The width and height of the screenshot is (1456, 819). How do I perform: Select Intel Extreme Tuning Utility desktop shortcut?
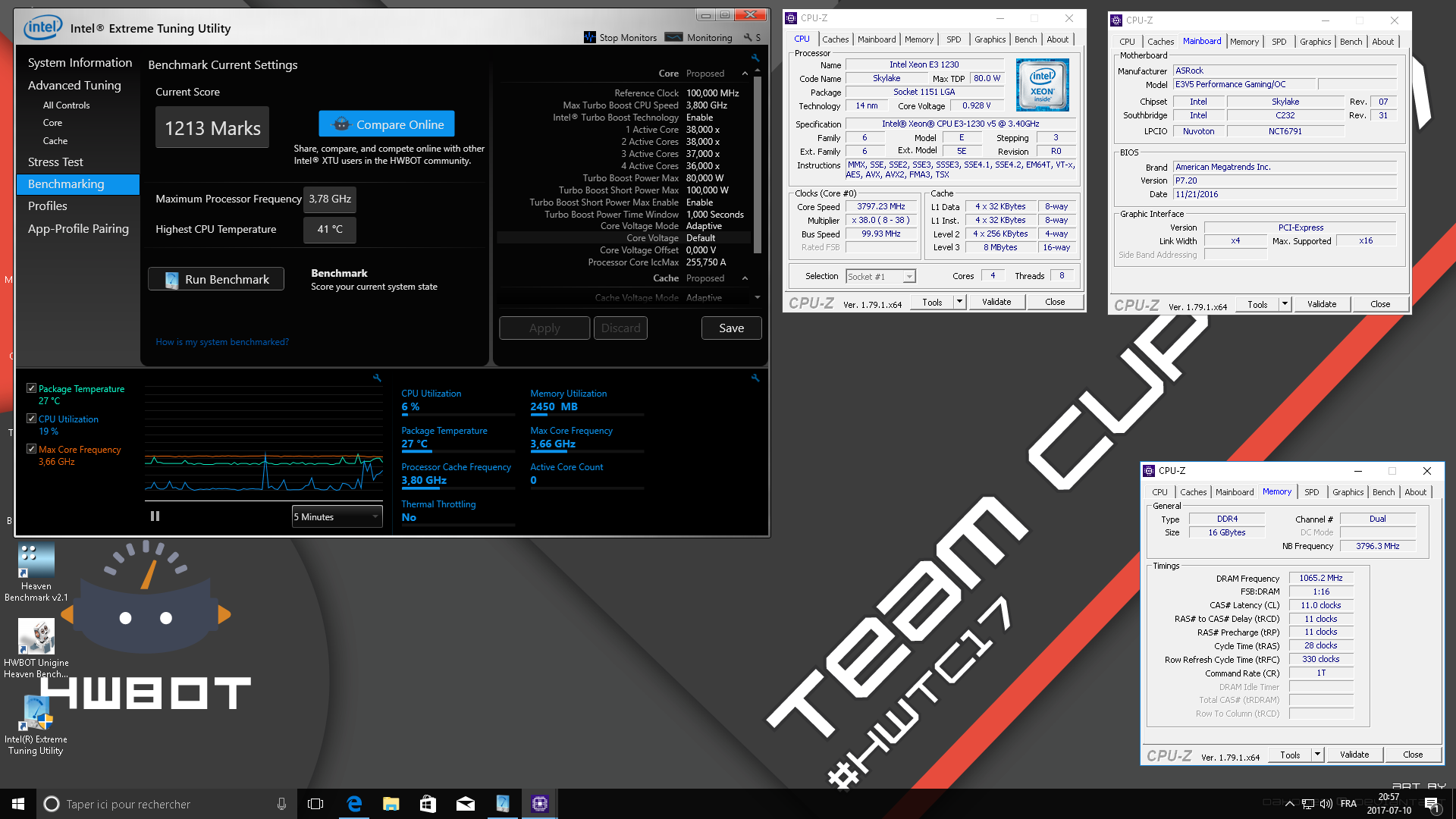pos(36,725)
